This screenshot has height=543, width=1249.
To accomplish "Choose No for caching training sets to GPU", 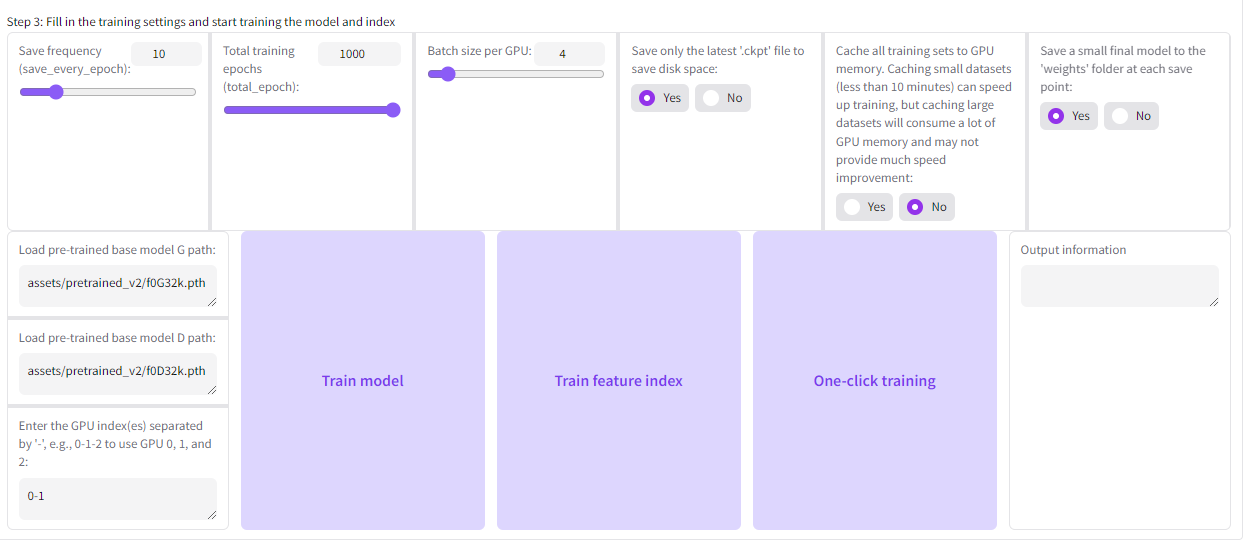I will click(x=927, y=207).
